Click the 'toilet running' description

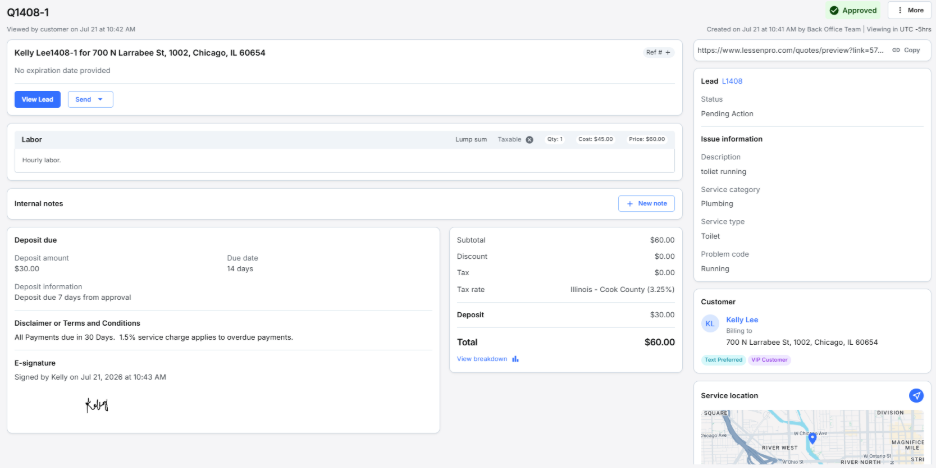point(723,171)
